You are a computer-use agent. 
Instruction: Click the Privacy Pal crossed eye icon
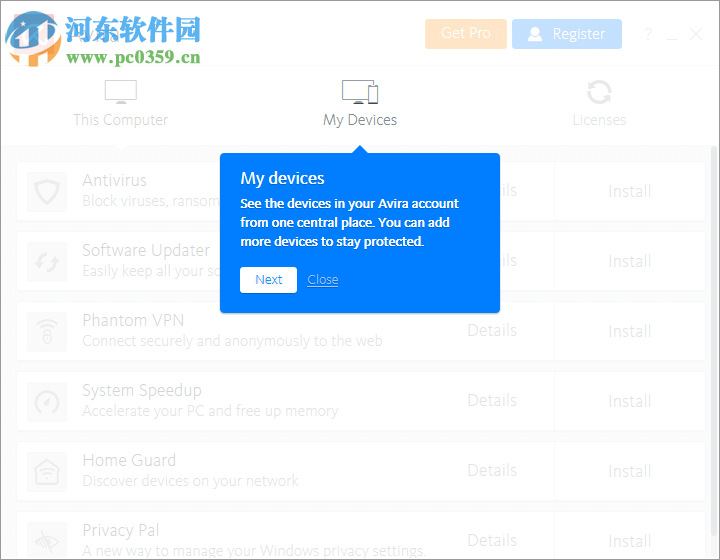[x=47, y=542]
